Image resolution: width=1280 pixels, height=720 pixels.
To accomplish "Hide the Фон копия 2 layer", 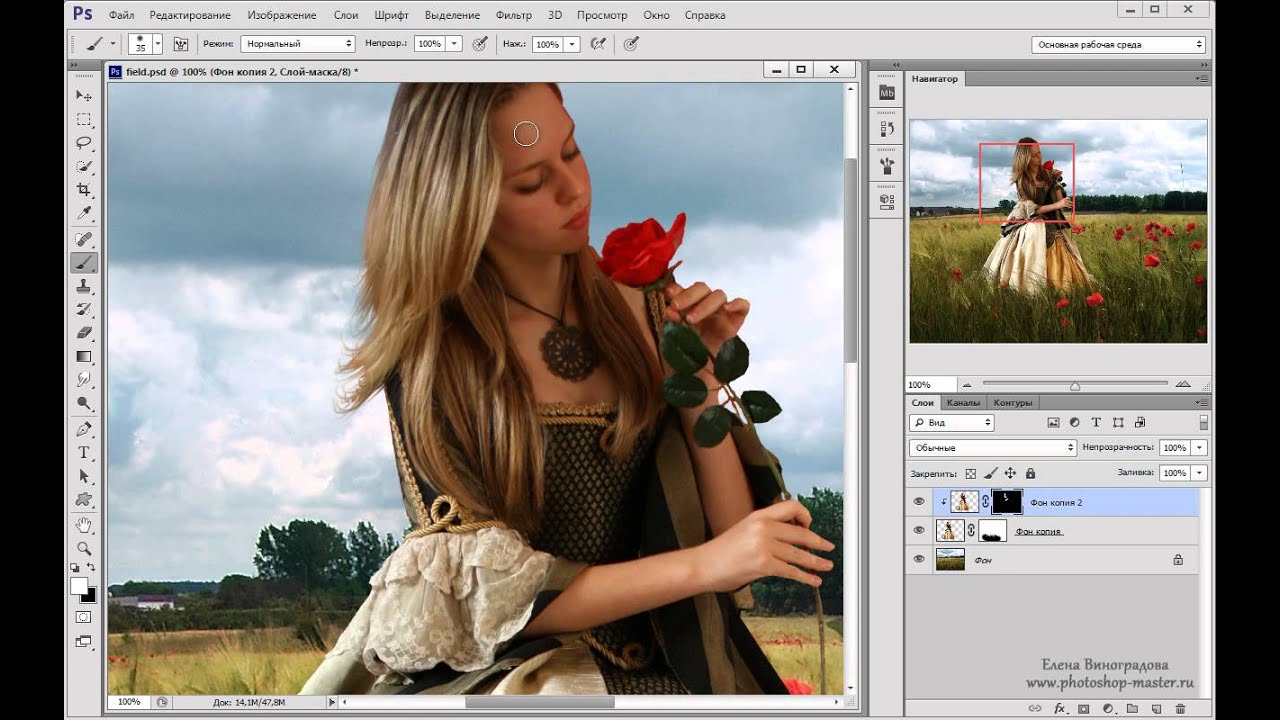I will tap(919, 502).
